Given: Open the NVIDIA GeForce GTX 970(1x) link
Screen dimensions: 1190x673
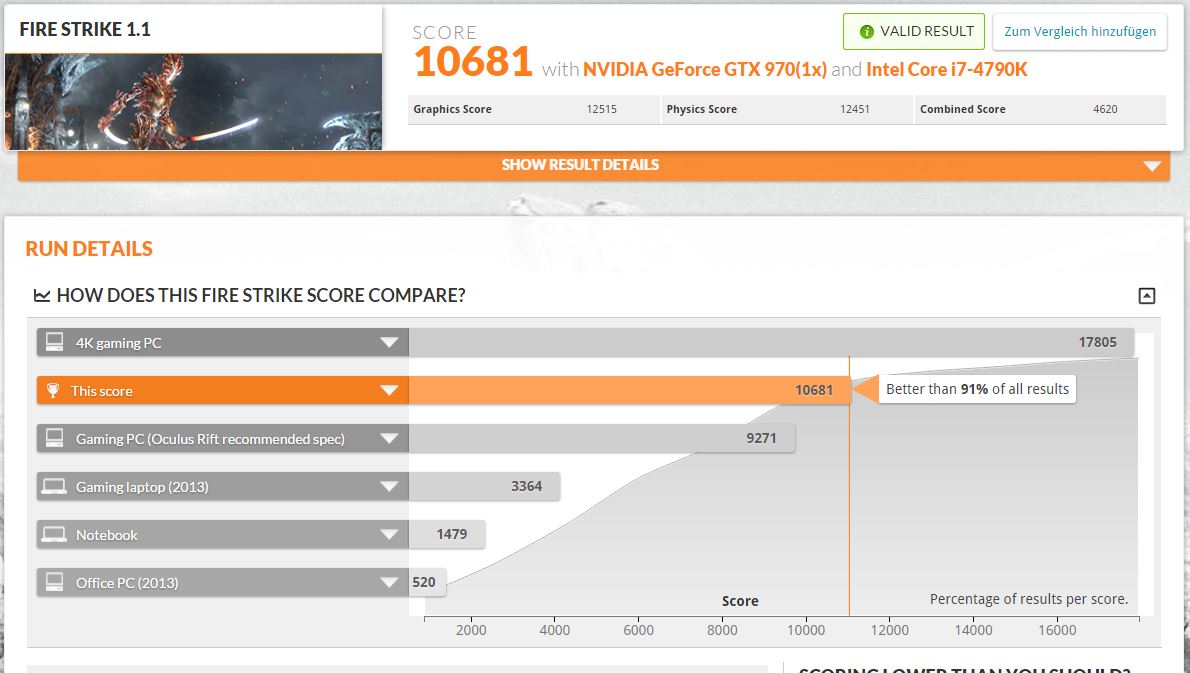Looking at the screenshot, I should [704, 70].
